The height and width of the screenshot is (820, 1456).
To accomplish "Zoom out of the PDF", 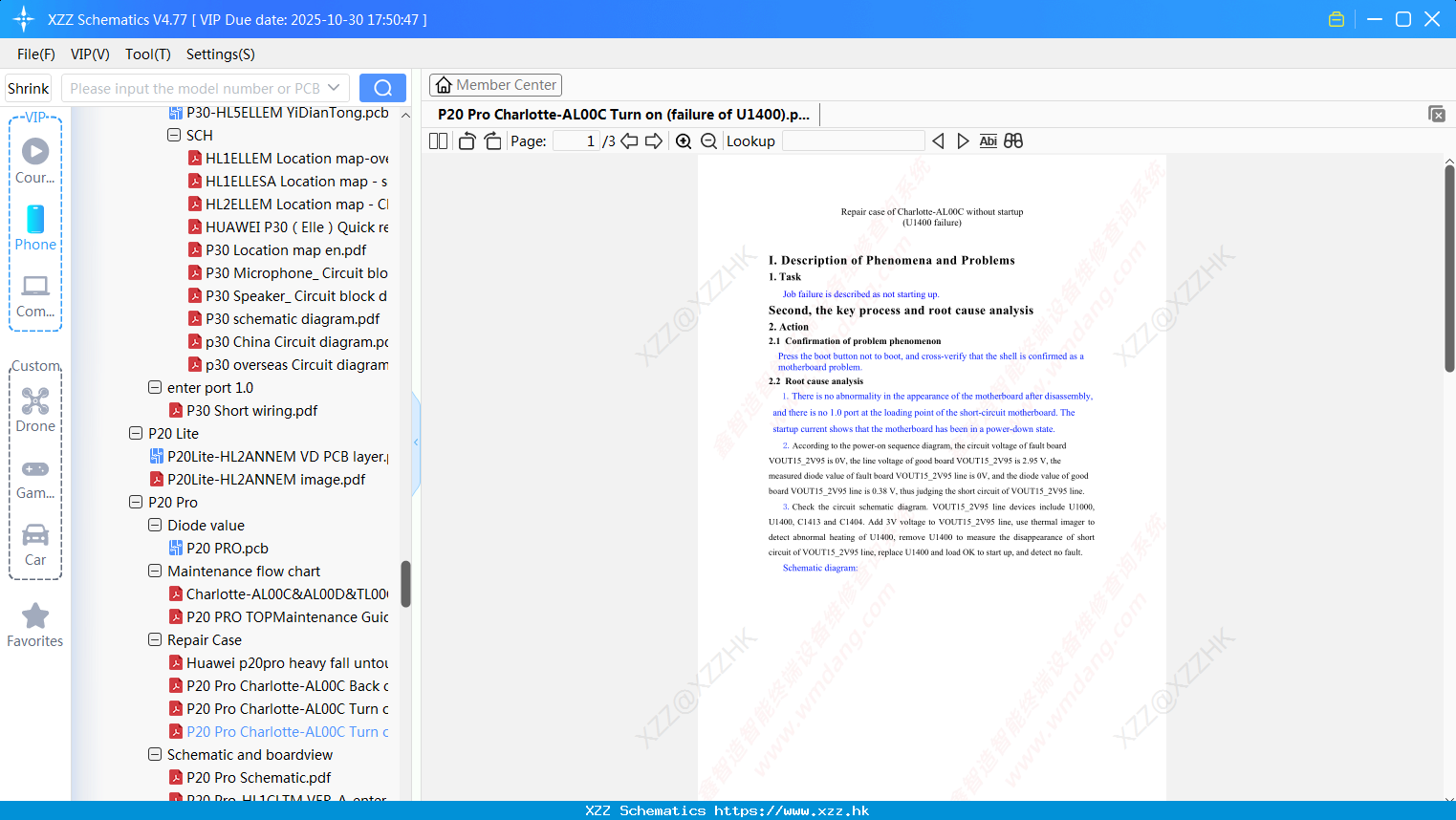I will (x=709, y=141).
